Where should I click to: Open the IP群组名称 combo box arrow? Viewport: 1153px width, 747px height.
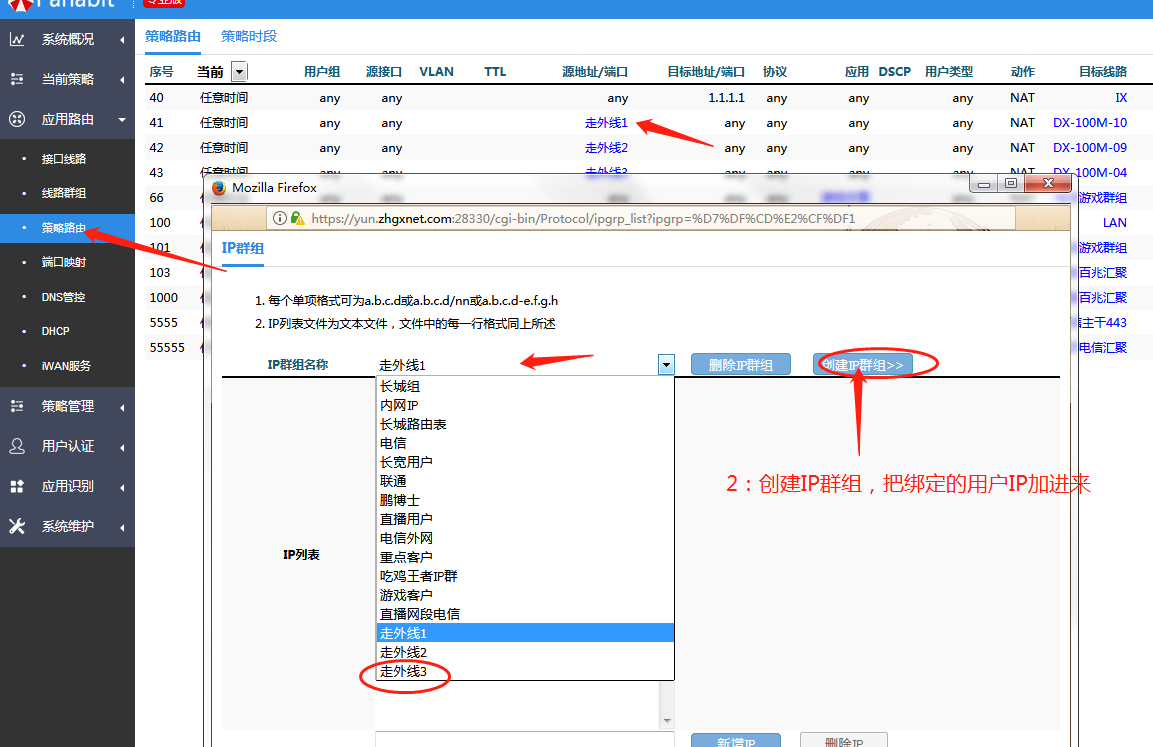666,365
